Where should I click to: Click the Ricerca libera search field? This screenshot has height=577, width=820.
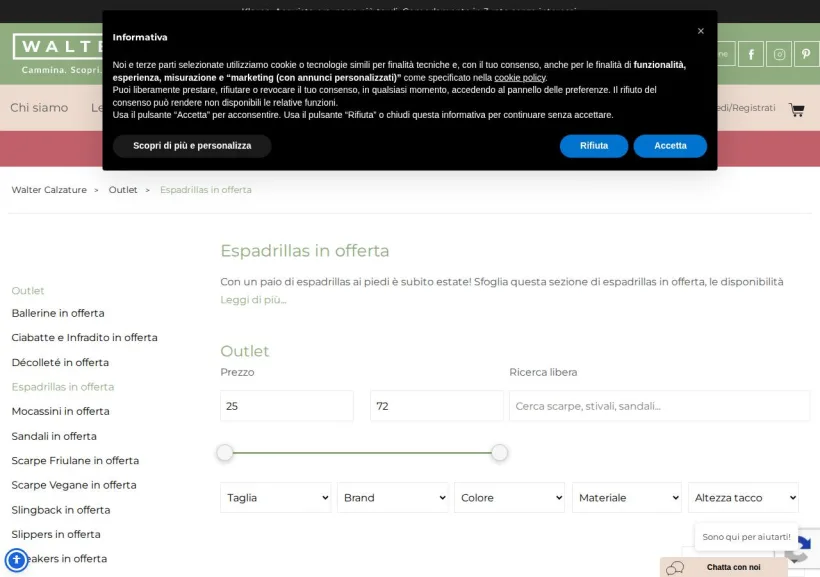pos(659,406)
